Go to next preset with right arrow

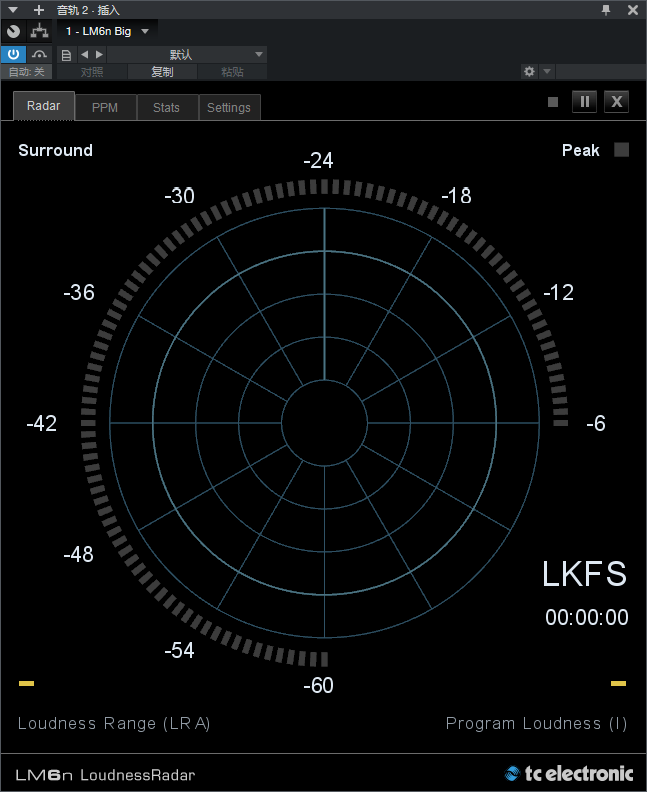pyautogui.click(x=98, y=54)
